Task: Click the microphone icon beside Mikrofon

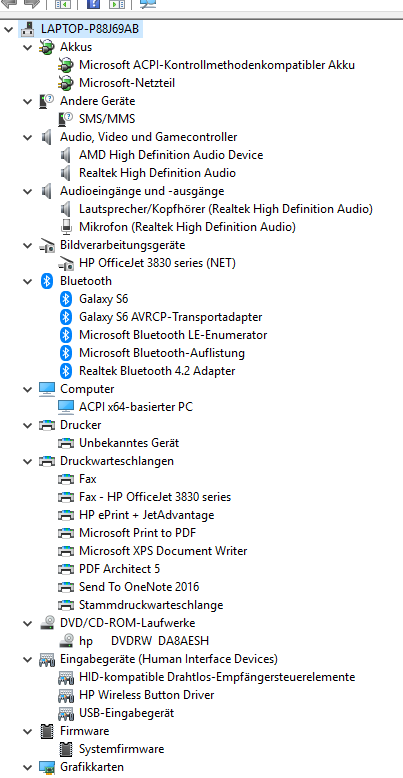Action: point(66,227)
